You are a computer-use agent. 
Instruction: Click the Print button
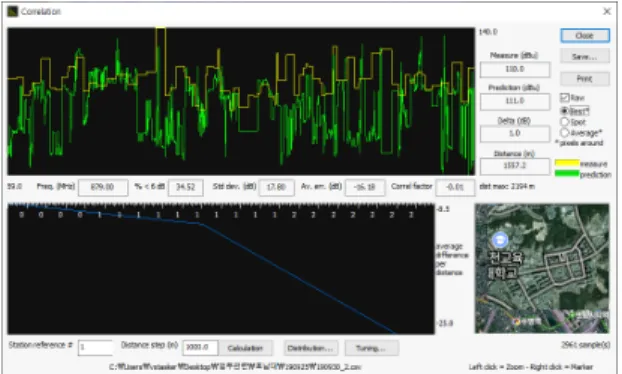coord(585,79)
